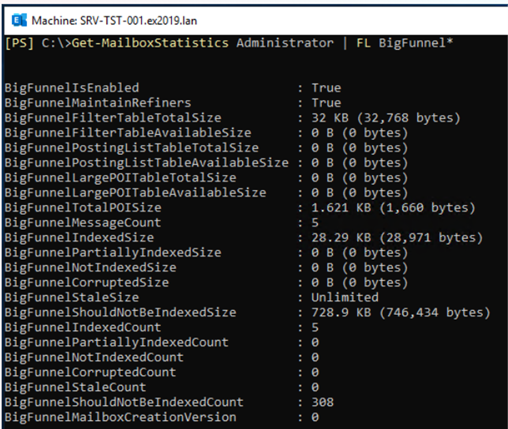This screenshot has width=508, height=429.
Task: Click the 'BigFunnelMaintainRefiners' property name
Action: click(98, 103)
